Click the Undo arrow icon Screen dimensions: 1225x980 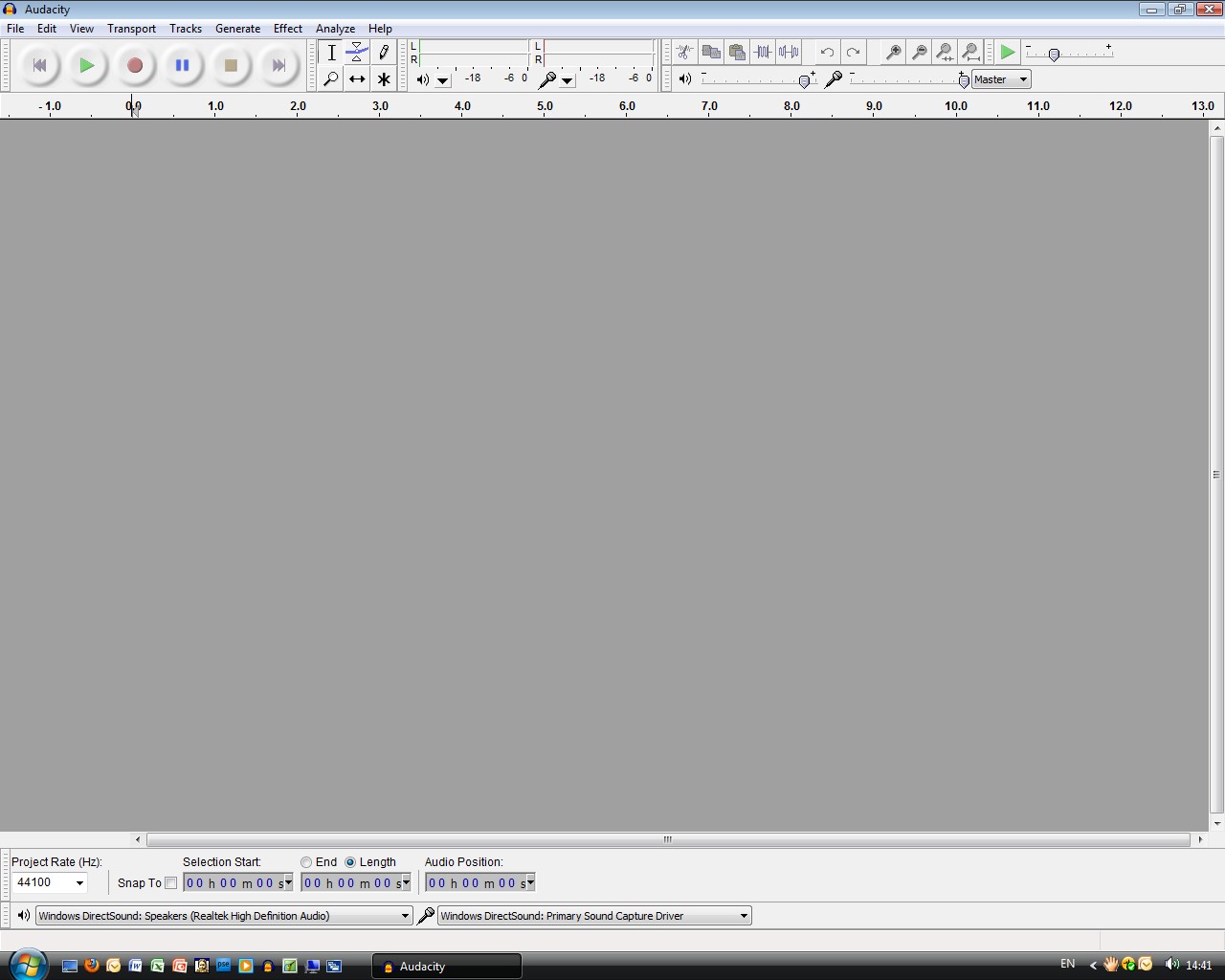tap(827, 53)
